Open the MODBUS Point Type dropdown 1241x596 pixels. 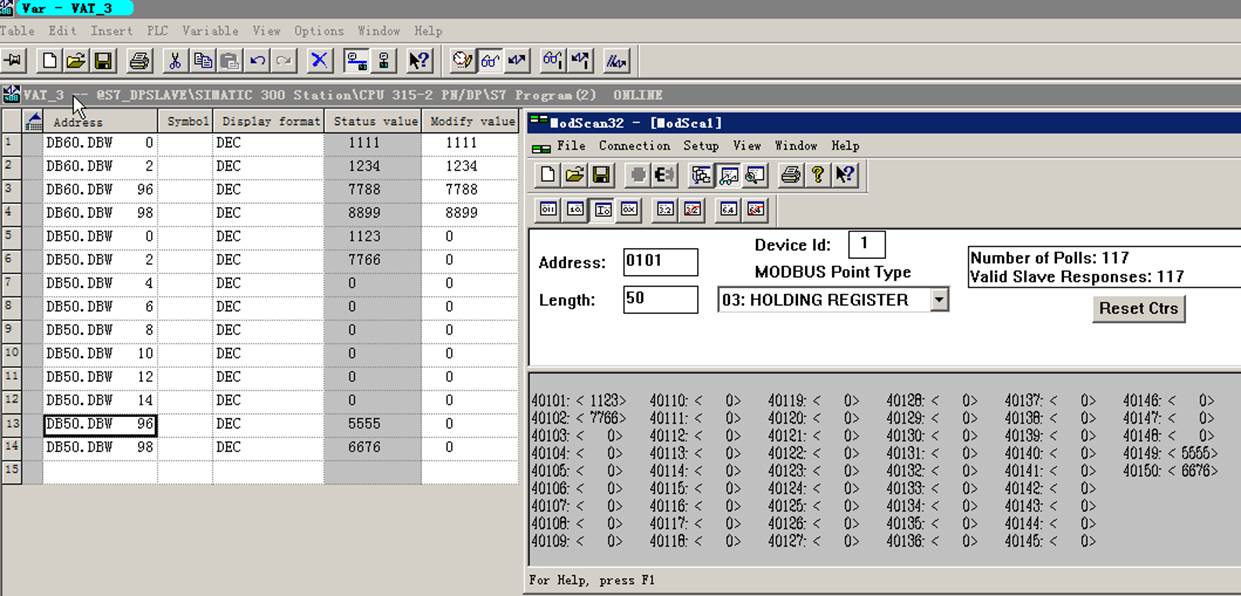(938, 300)
